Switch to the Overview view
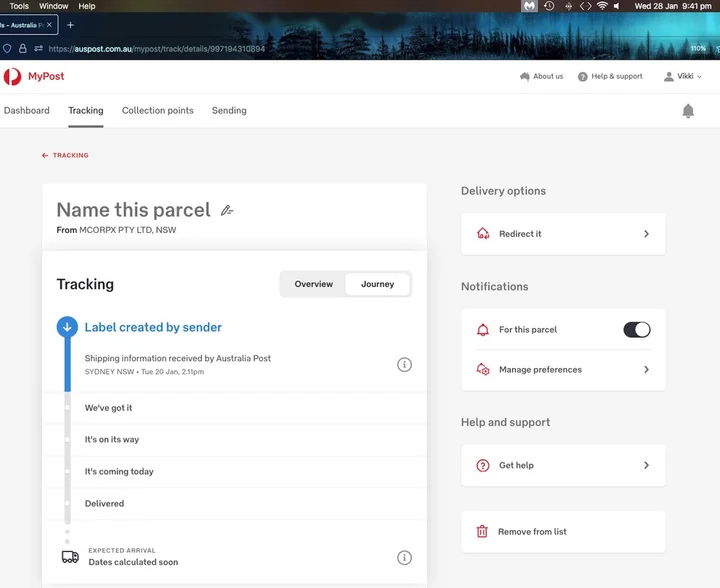 [313, 284]
